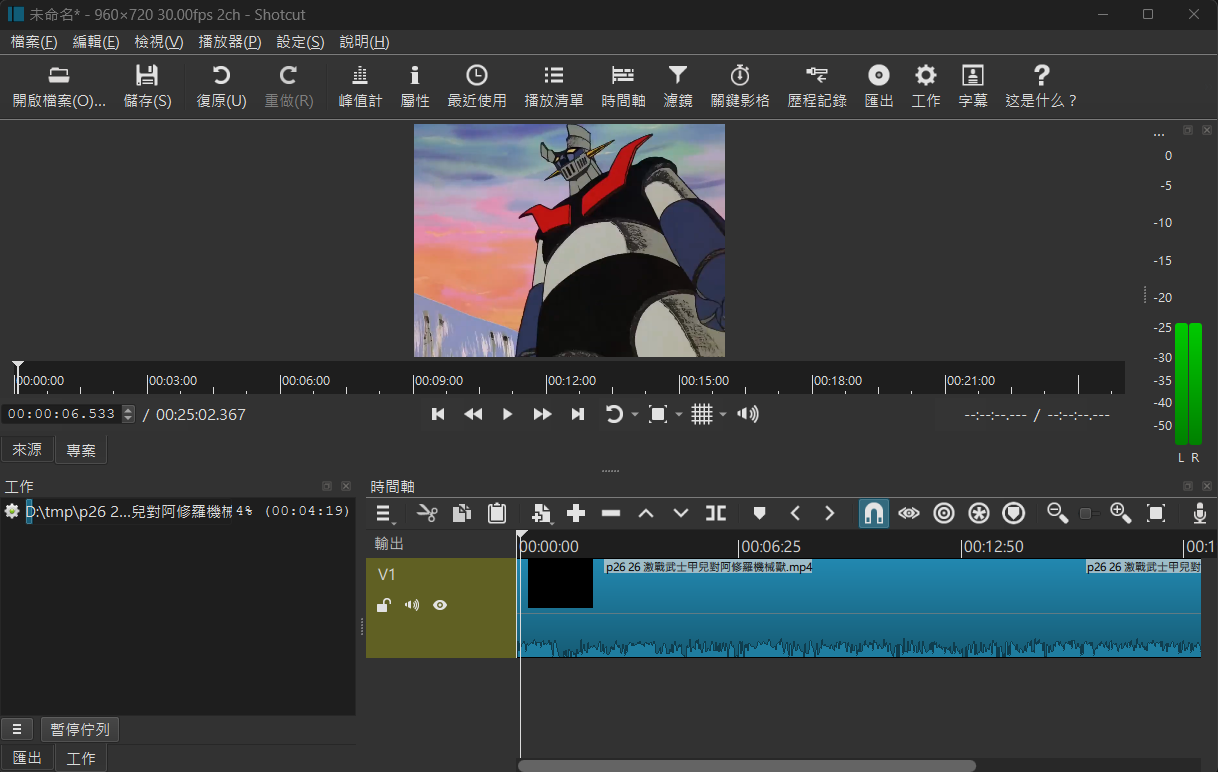
Task: Expand the loop options dropdown arrow
Action: pyautogui.click(x=635, y=414)
